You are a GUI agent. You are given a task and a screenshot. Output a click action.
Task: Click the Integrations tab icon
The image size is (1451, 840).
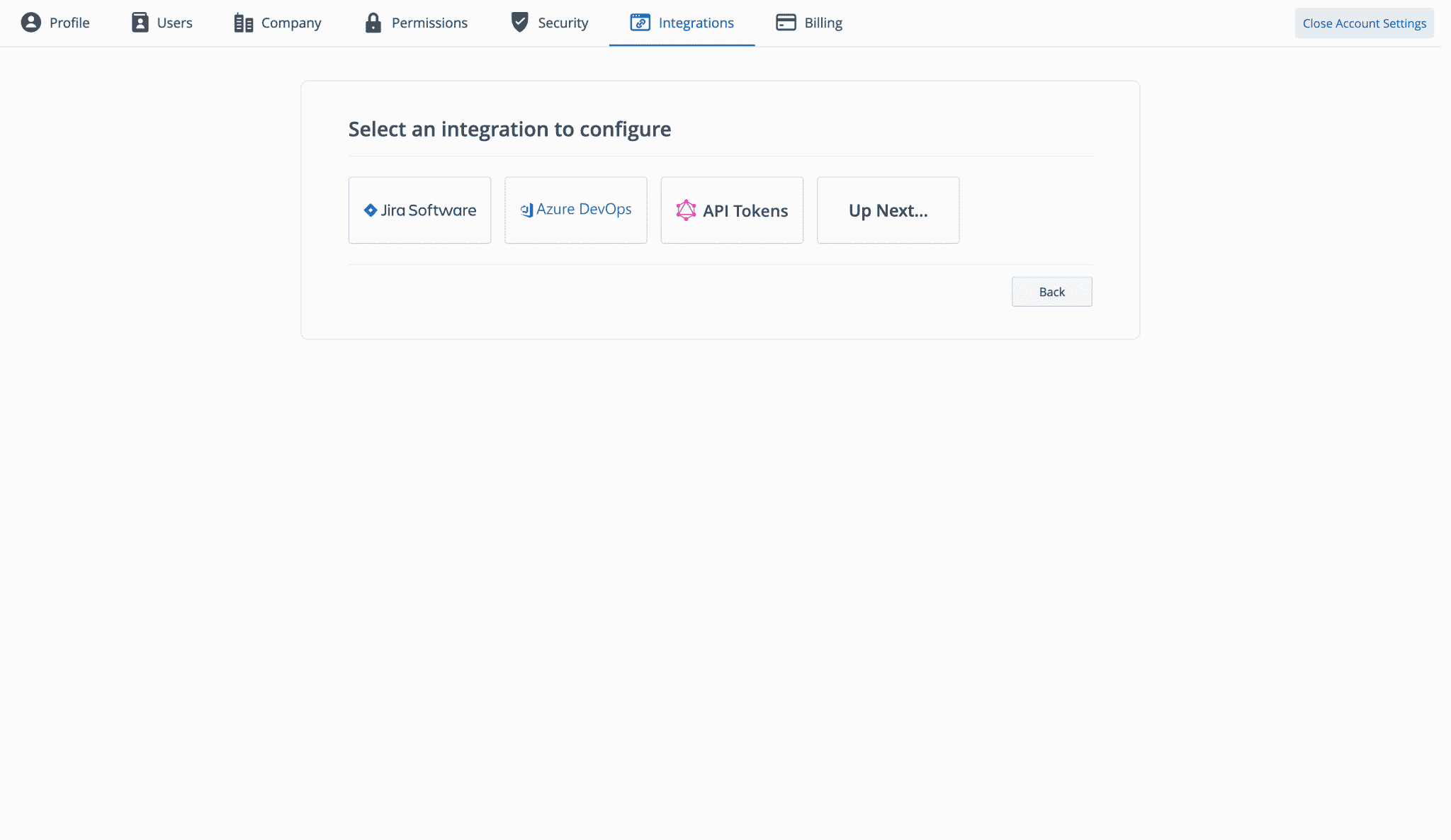pyautogui.click(x=639, y=22)
